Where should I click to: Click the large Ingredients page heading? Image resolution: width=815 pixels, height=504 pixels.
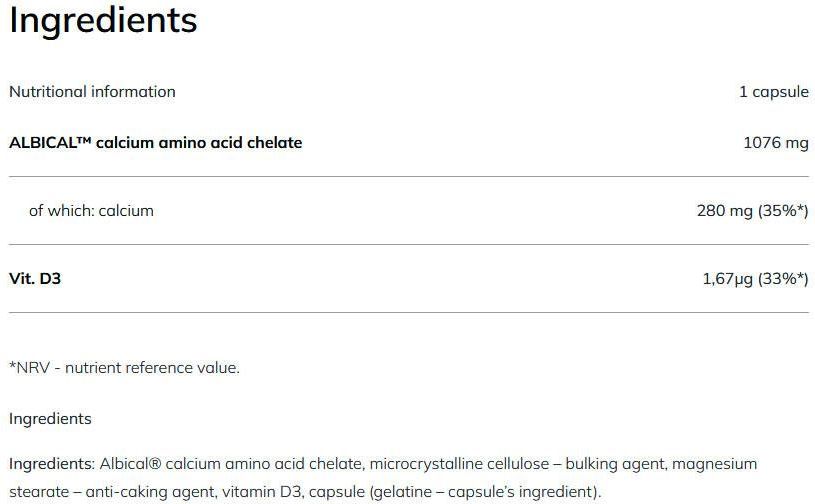click(103, 21)
